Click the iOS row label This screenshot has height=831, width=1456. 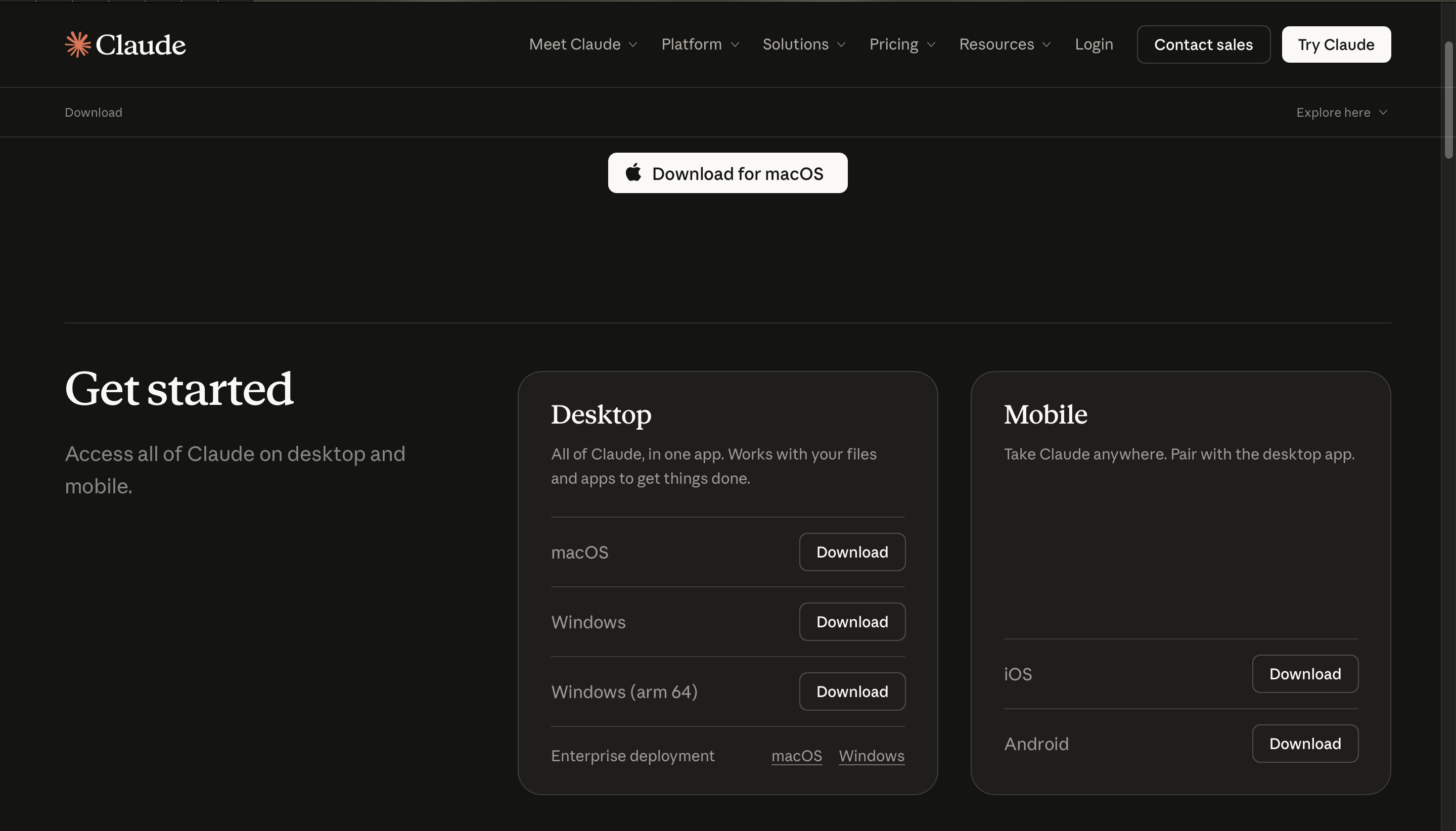pos(1018,674)
